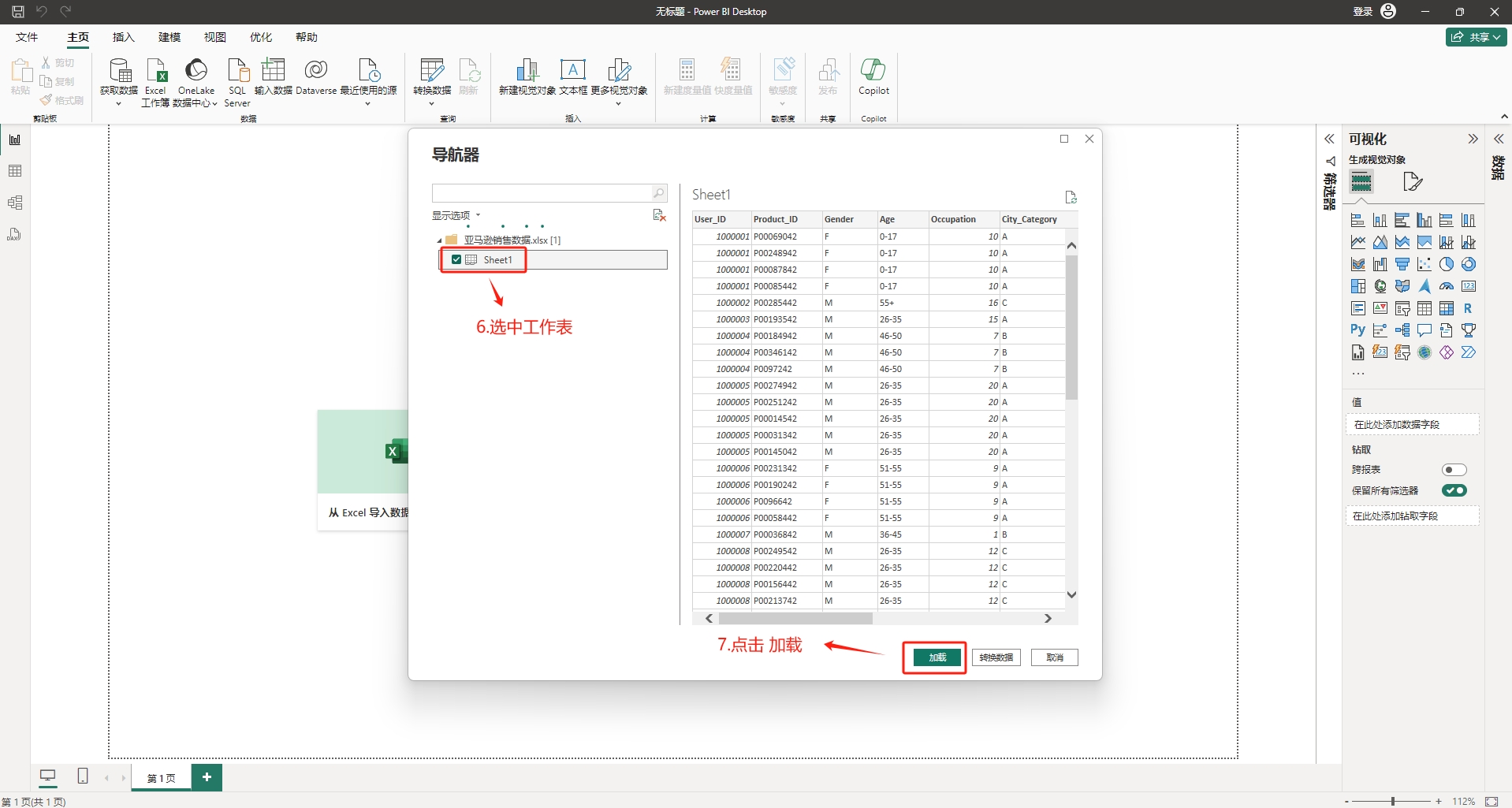Select the Card (123) visual icon

(1468, 286)
